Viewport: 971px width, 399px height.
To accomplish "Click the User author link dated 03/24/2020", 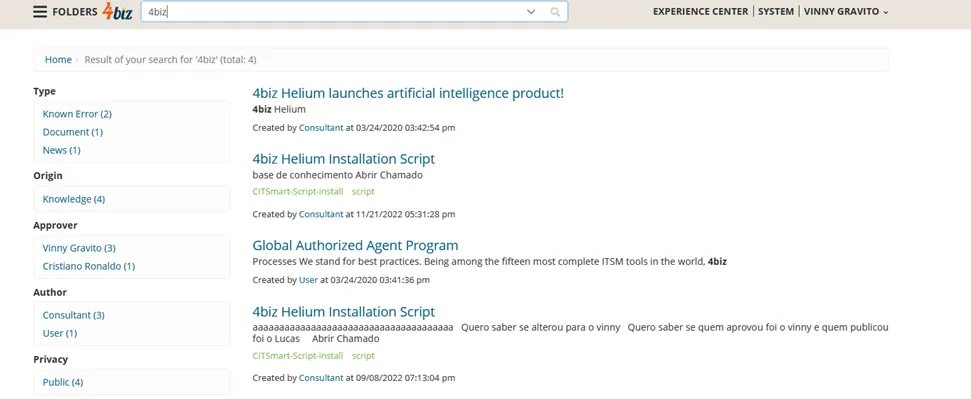I will coord(308,280).
